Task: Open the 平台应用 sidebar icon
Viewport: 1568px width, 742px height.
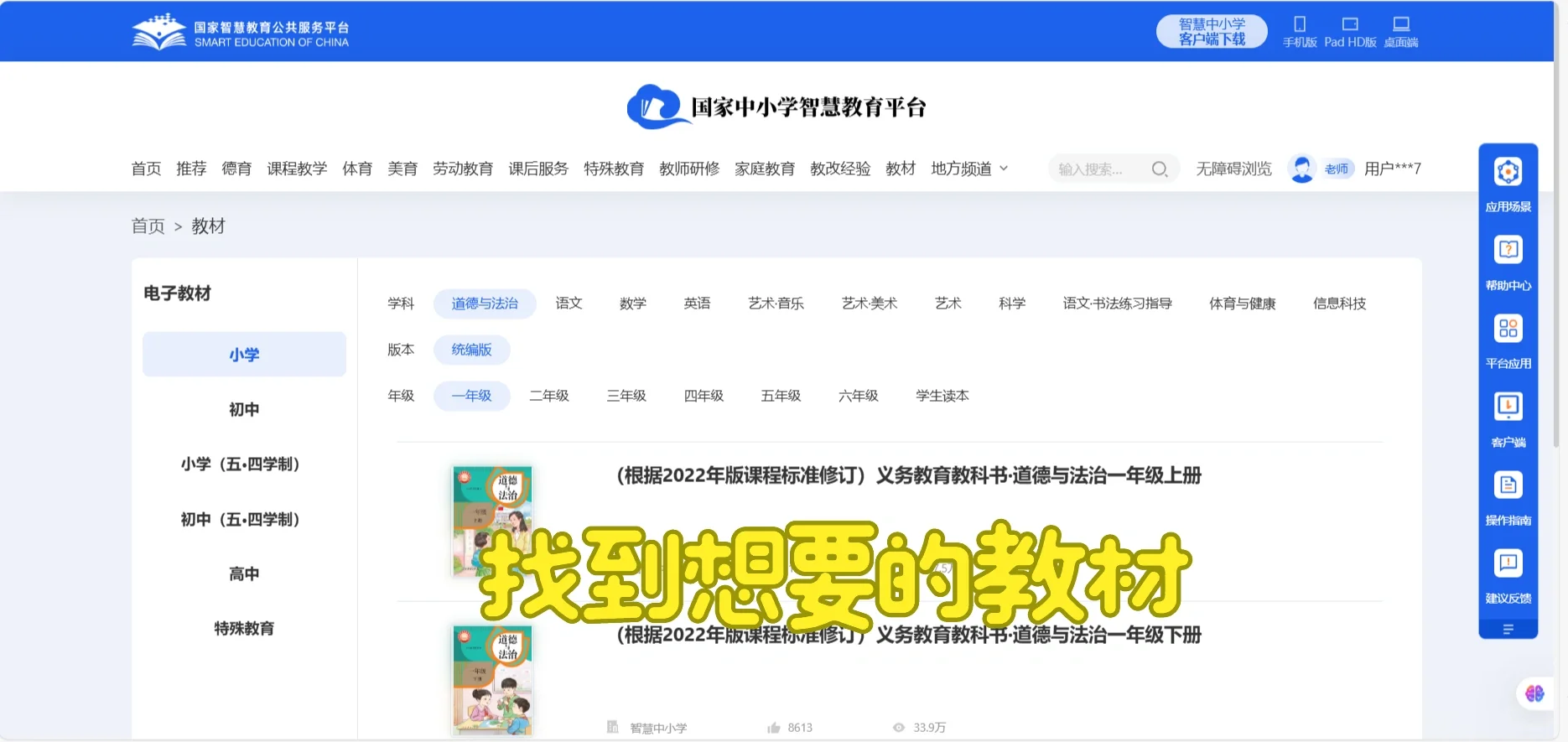Action: click(1508, 328)
